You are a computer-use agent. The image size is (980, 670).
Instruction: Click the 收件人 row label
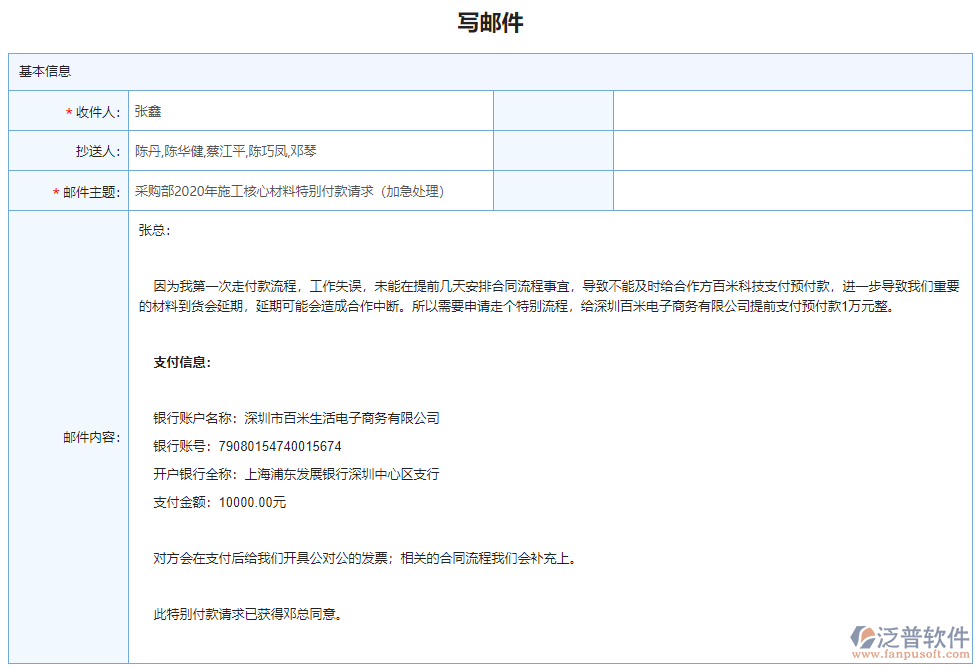pyautogui.click(x=98, y=111)
